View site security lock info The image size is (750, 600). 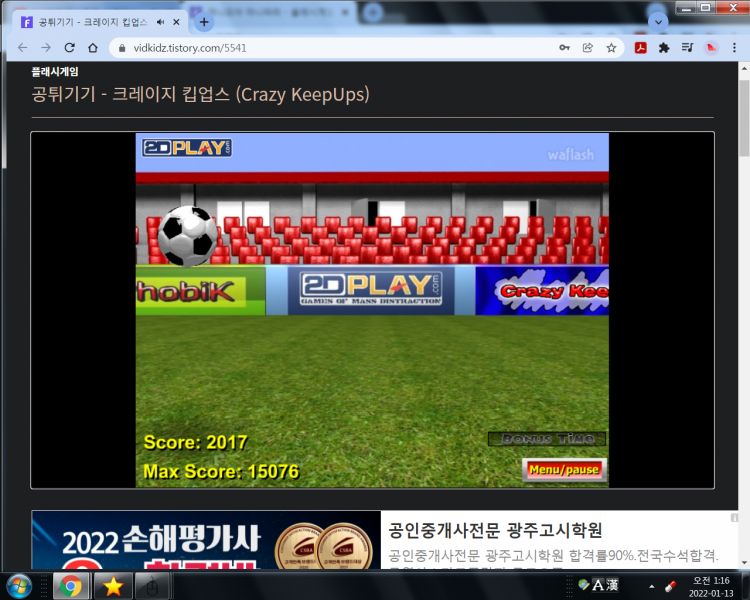(122, 48)
